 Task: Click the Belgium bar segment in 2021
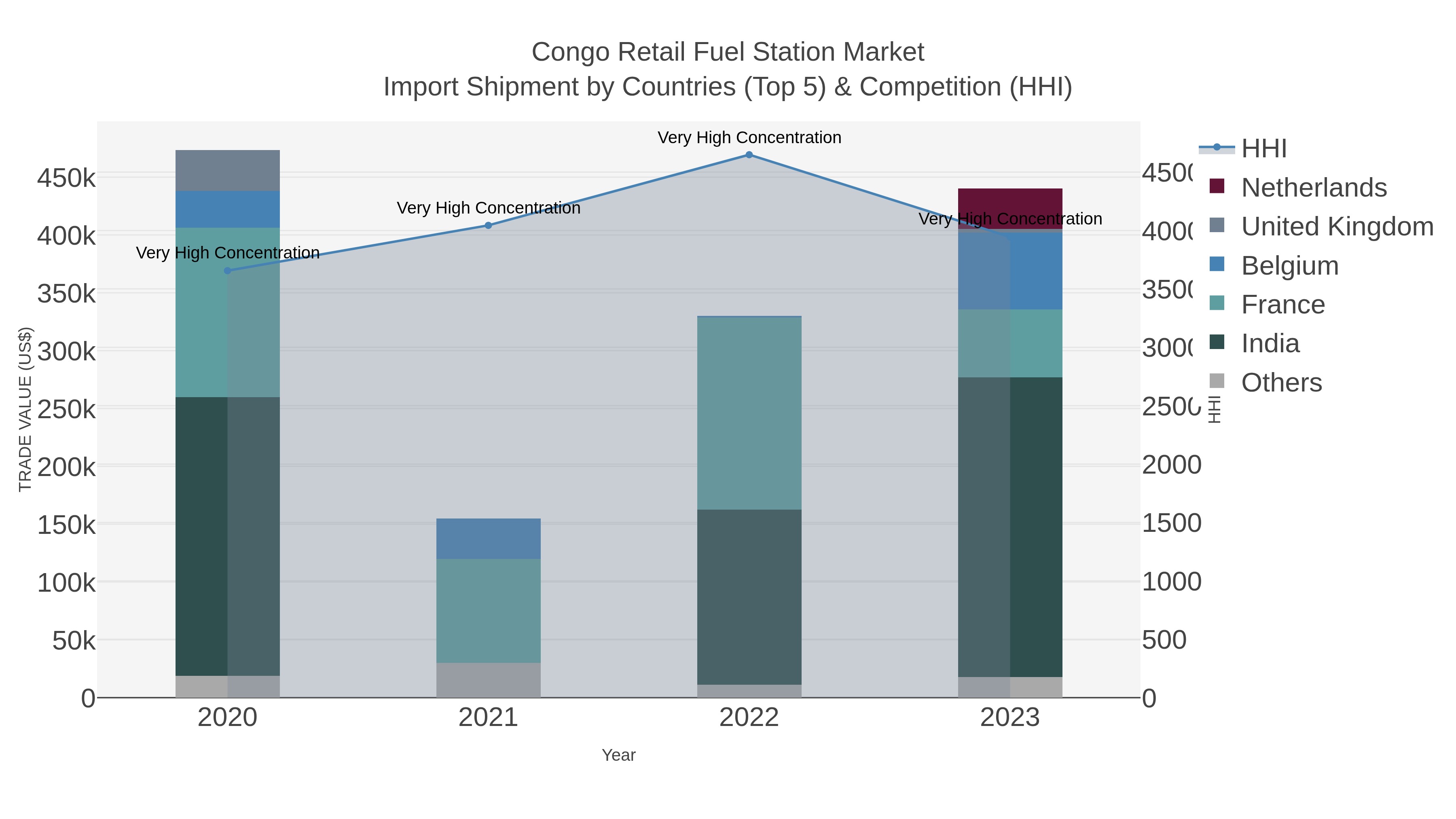click(488, 539)
